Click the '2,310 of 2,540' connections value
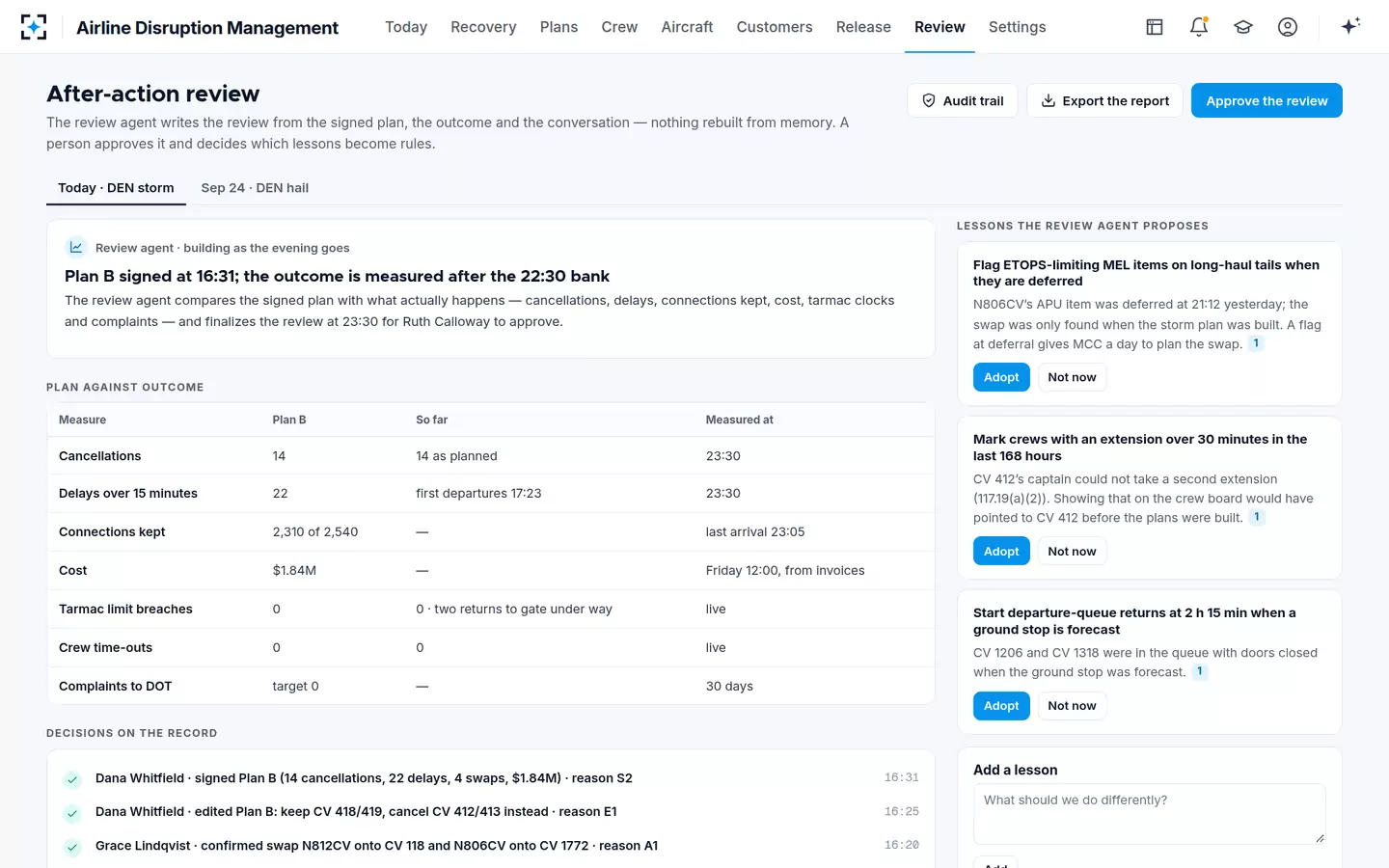The height and width of the screenshot is (868, 1389). pyautogui.click(x=315, y=531)
